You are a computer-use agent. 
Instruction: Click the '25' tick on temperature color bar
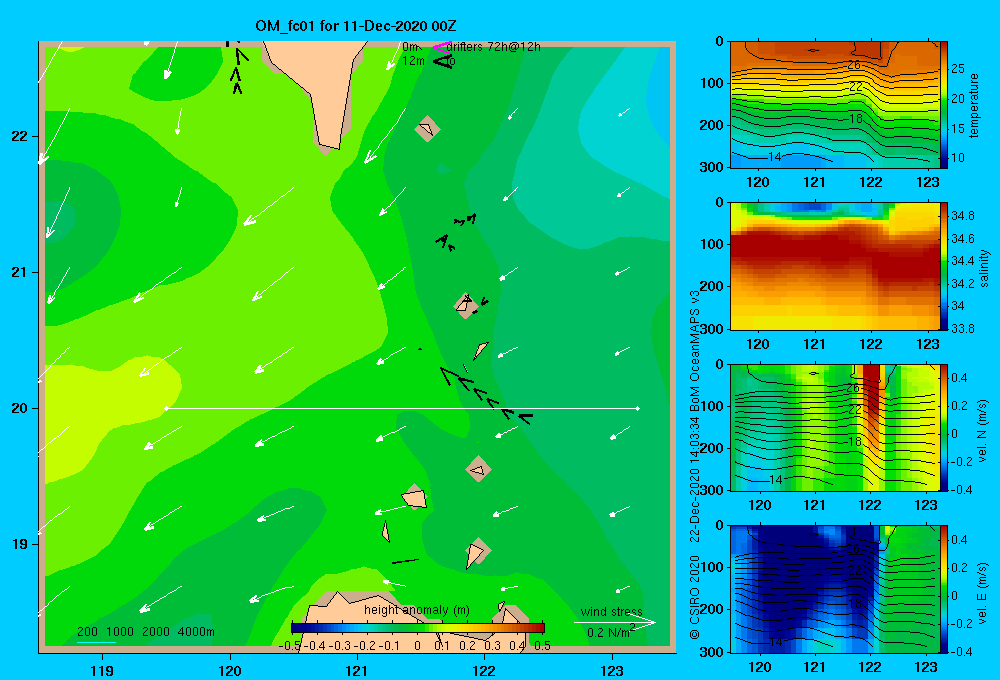[958, 69]
